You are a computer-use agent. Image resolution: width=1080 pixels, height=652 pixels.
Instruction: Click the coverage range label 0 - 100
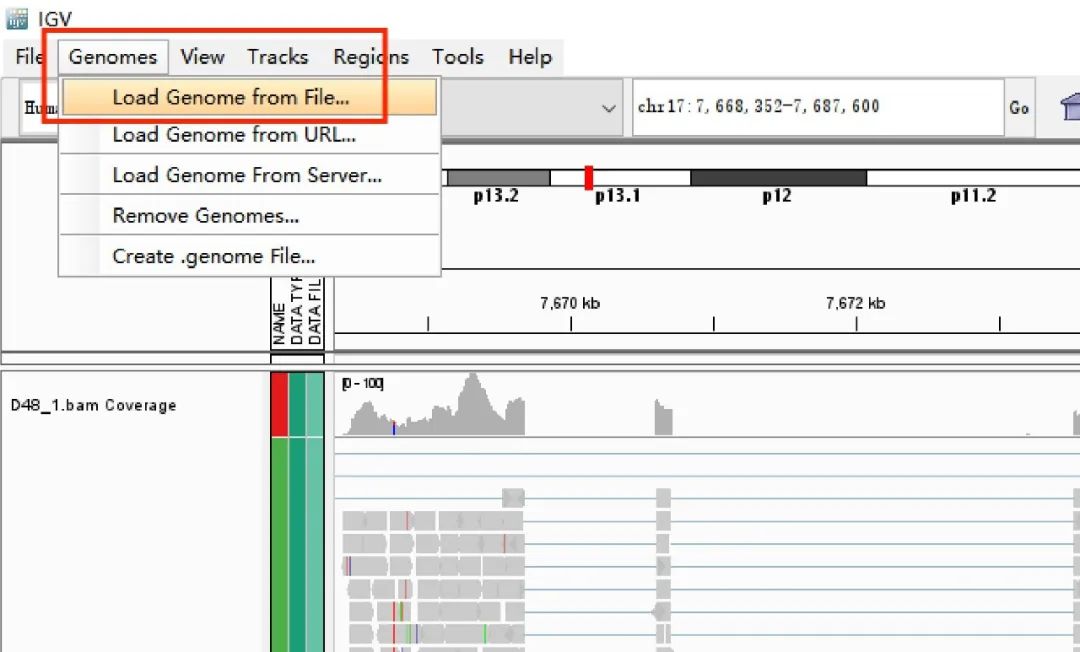coord(362,383)
